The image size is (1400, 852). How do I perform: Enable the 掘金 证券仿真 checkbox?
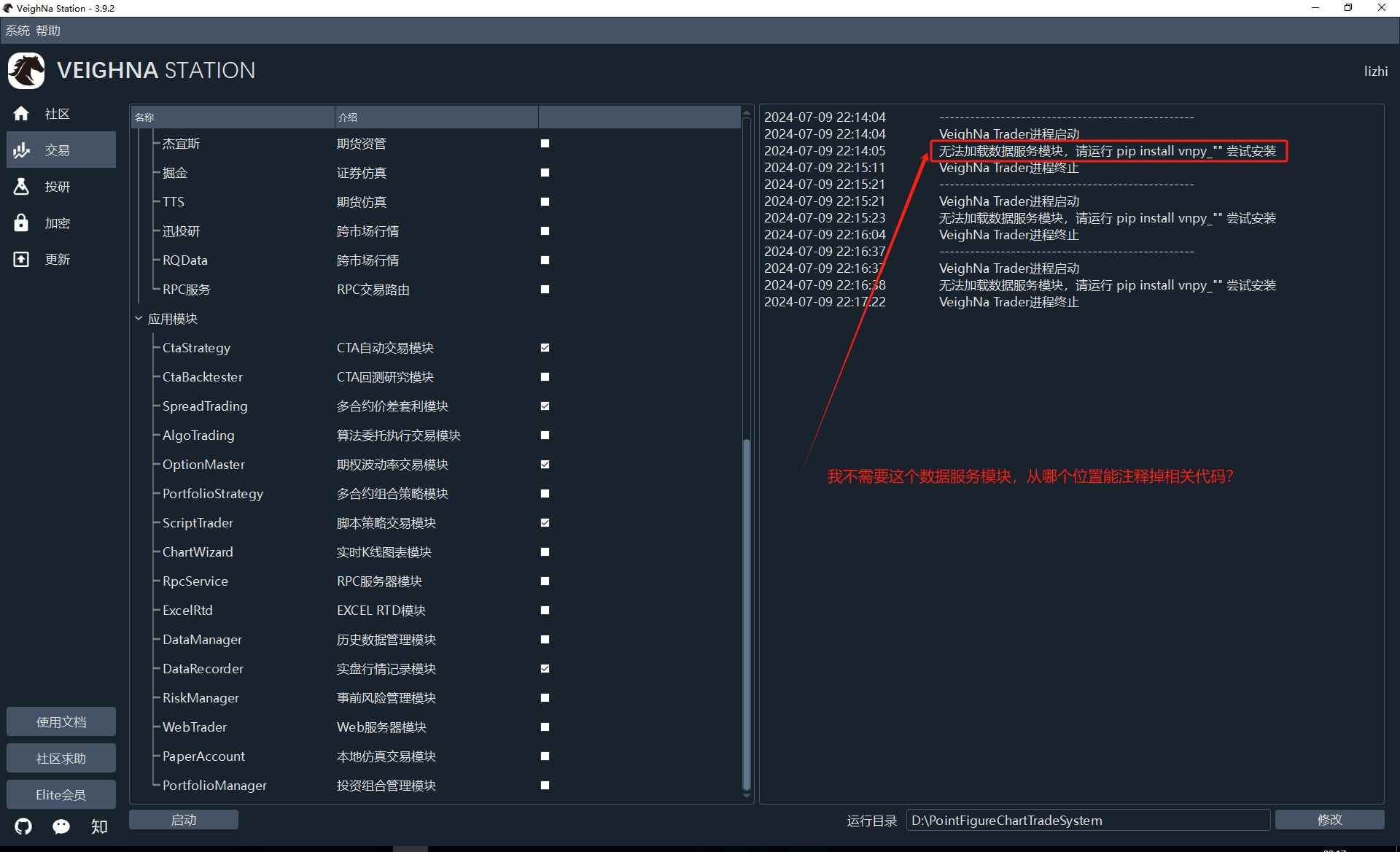tap(545, 173)
